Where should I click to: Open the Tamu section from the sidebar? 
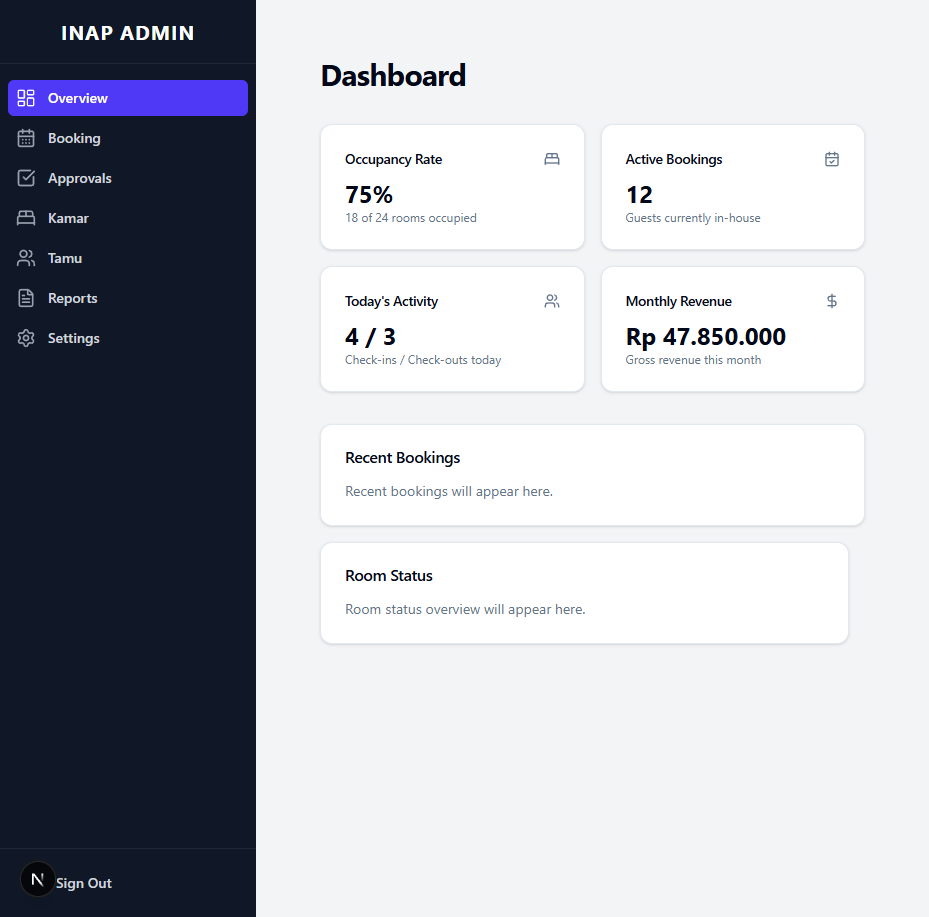tap(66, 257)
